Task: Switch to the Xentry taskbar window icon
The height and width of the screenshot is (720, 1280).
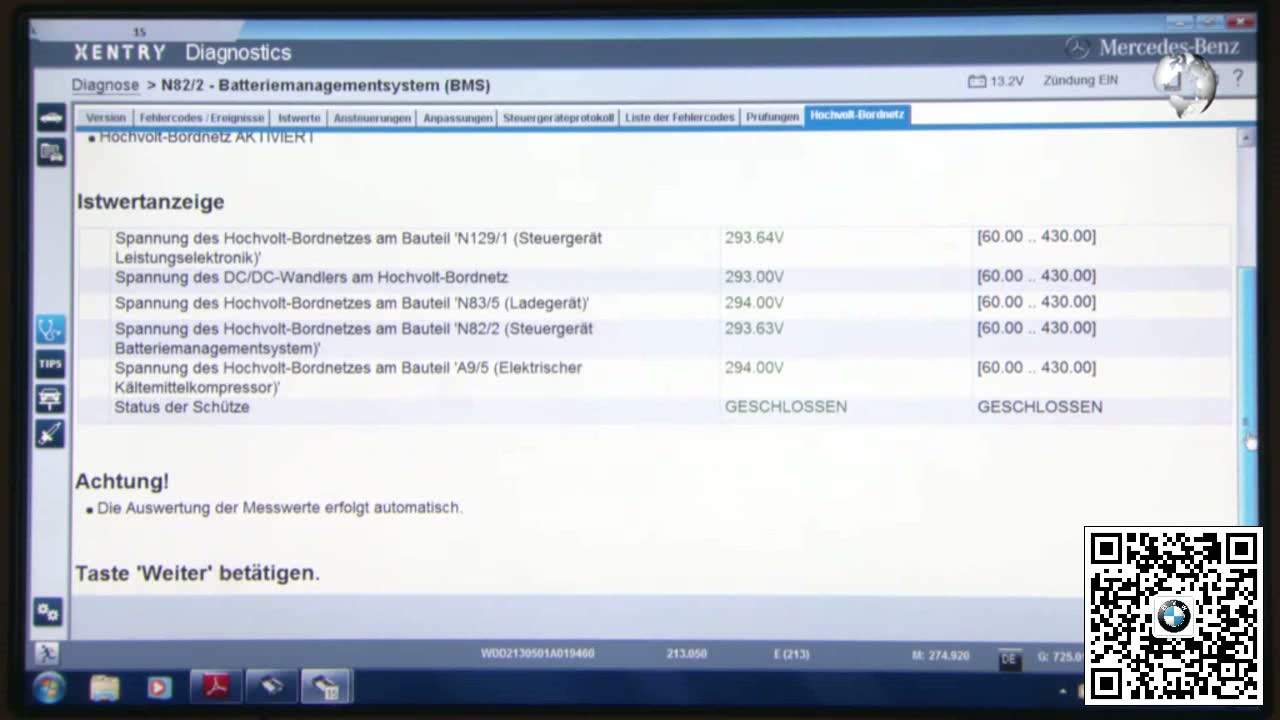Action: tap(325, 686)
